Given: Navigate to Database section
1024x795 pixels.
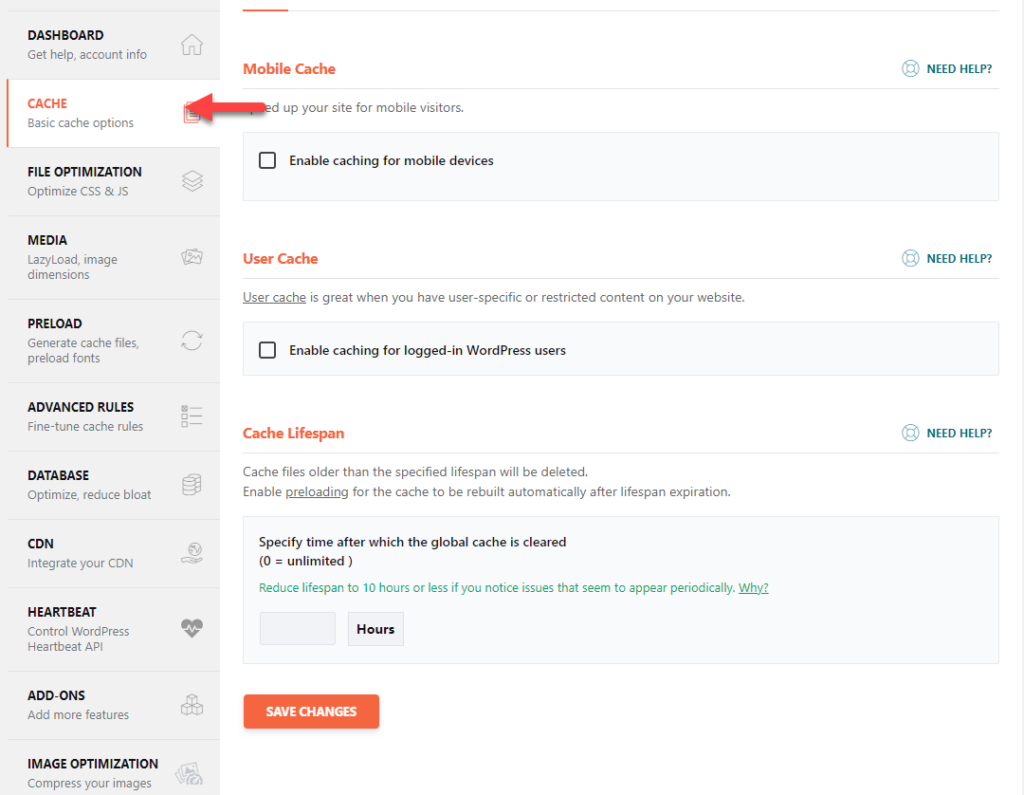Looking at the screenshot, I should [x=114, y=485].
